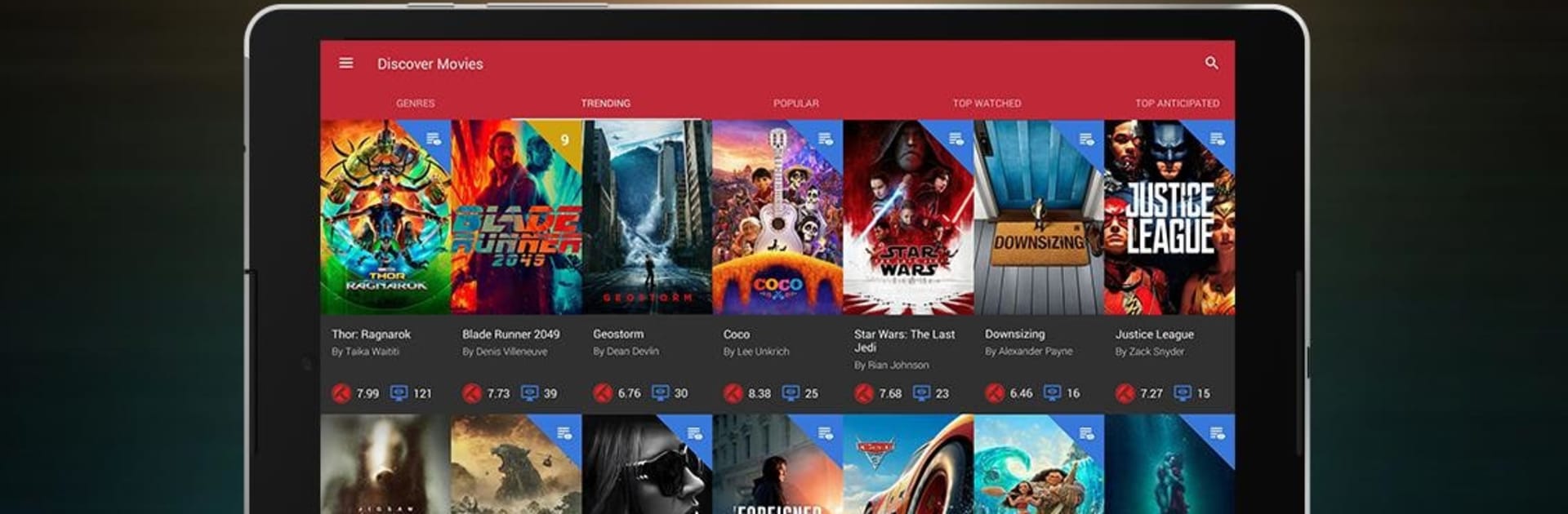Screen dimensions: 1568x514
Task: Open the Moana poster in second row
Action: click(x=1039, y=464)
